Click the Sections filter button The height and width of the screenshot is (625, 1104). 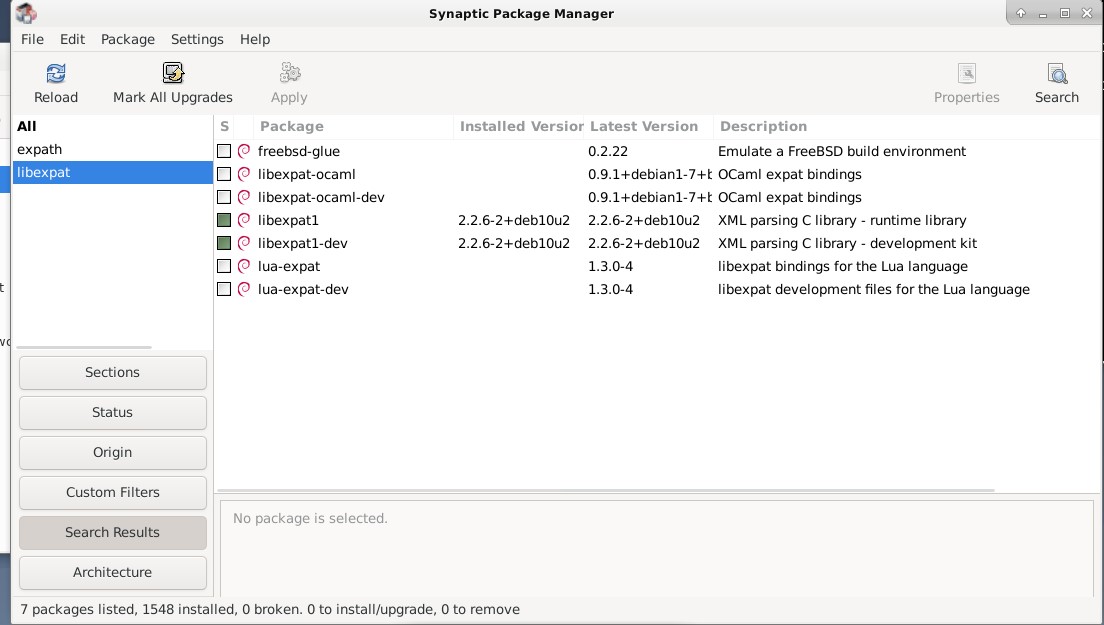[x=113, y=372]
